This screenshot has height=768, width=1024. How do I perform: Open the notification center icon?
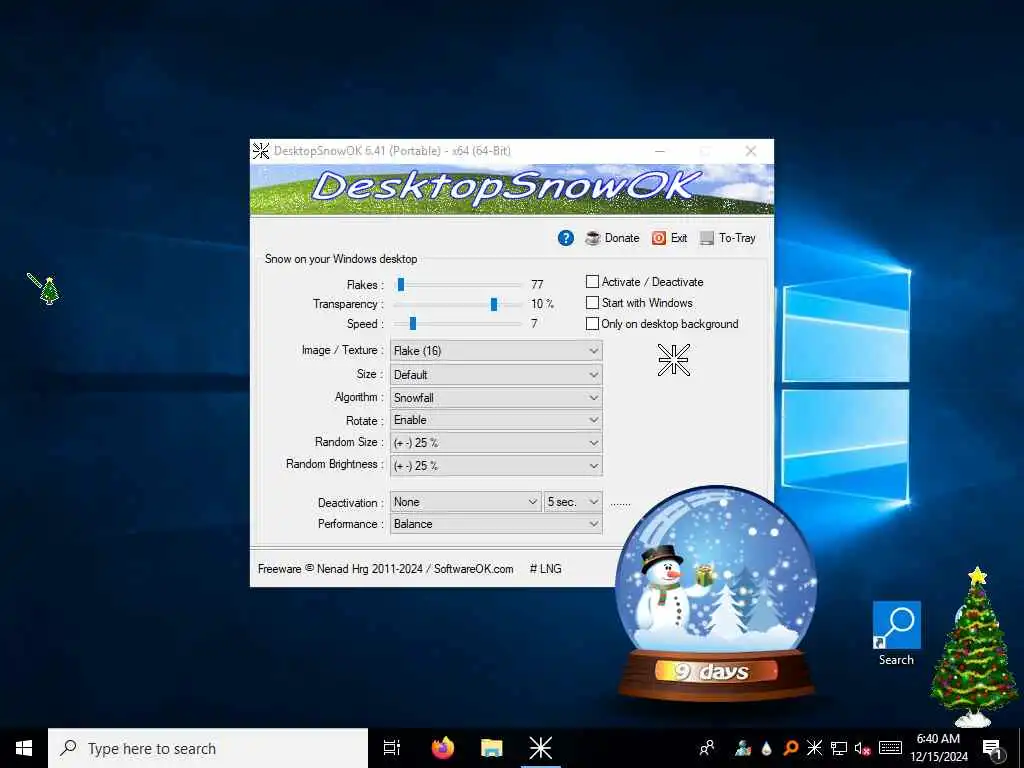point(991,748)
